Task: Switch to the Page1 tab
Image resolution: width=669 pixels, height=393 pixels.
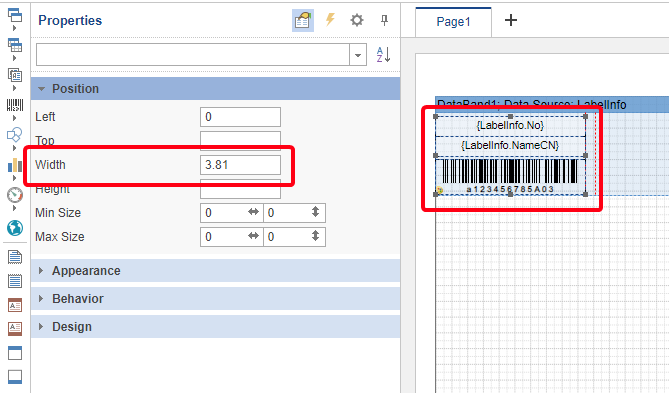Action: [453, 22]
